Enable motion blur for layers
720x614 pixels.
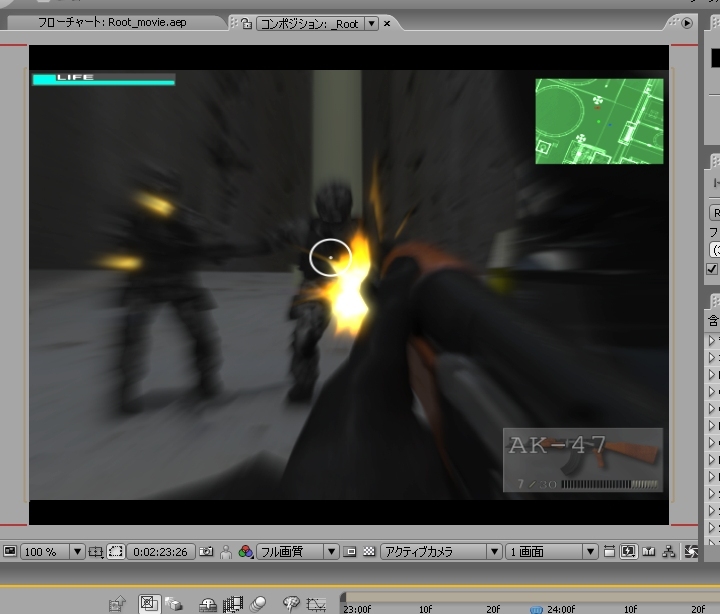[x=259, y=604]
